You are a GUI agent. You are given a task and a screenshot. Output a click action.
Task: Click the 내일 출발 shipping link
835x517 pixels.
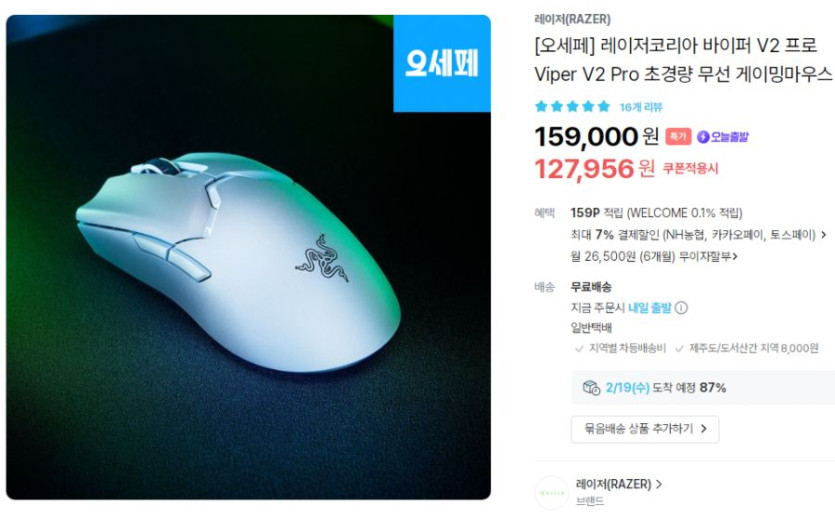coord(650,308)
